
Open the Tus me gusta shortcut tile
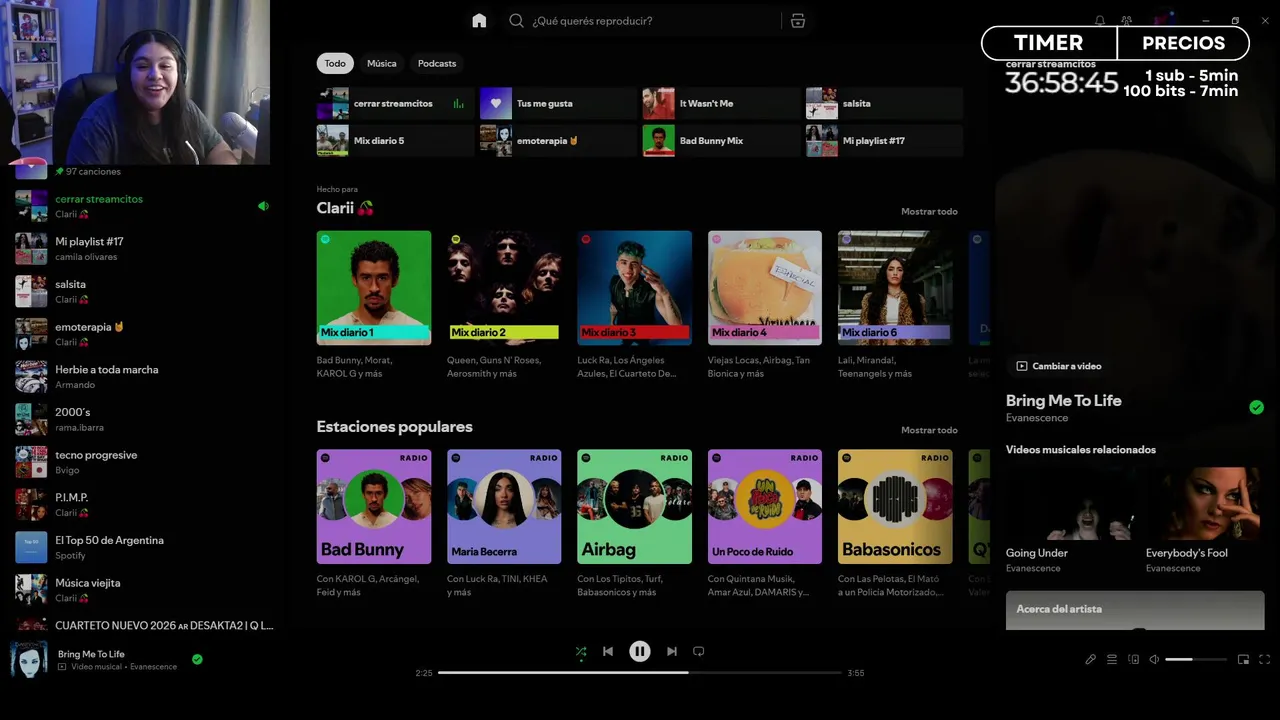point(558,103)
